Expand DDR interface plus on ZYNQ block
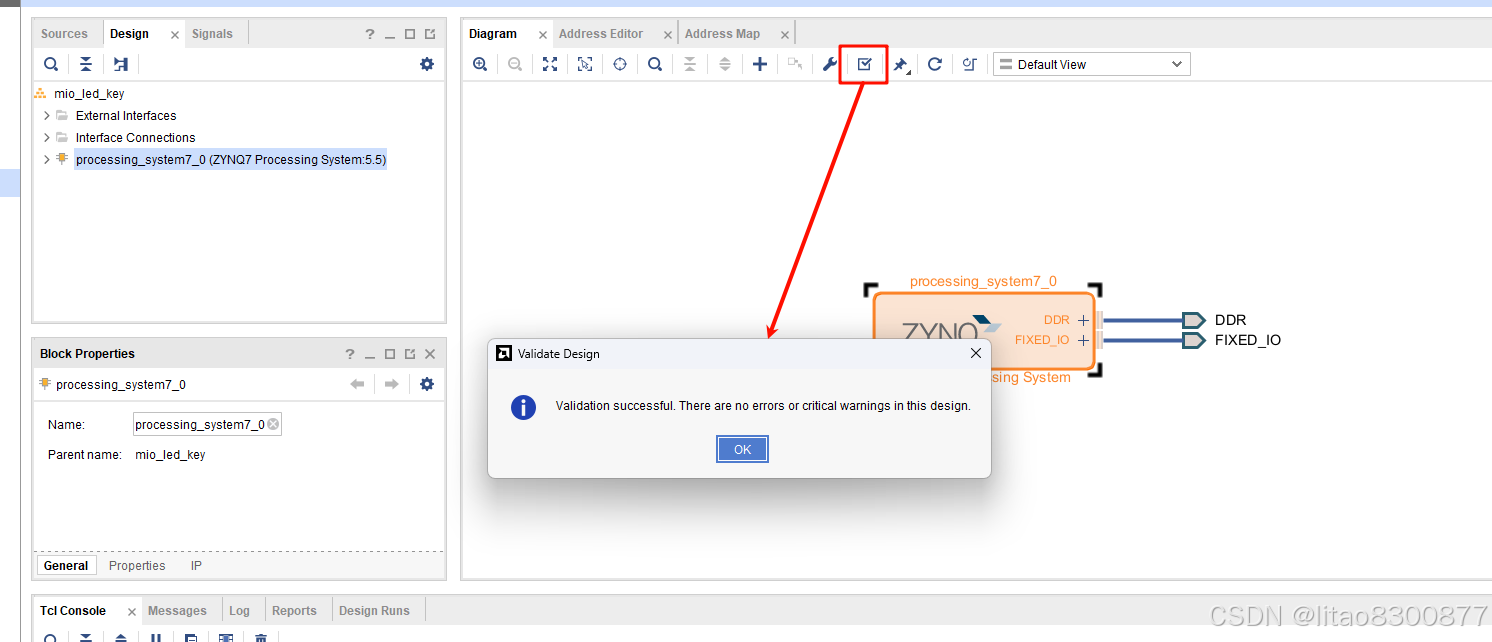This screenshot has width=1492, height=642. point(1083,321)
